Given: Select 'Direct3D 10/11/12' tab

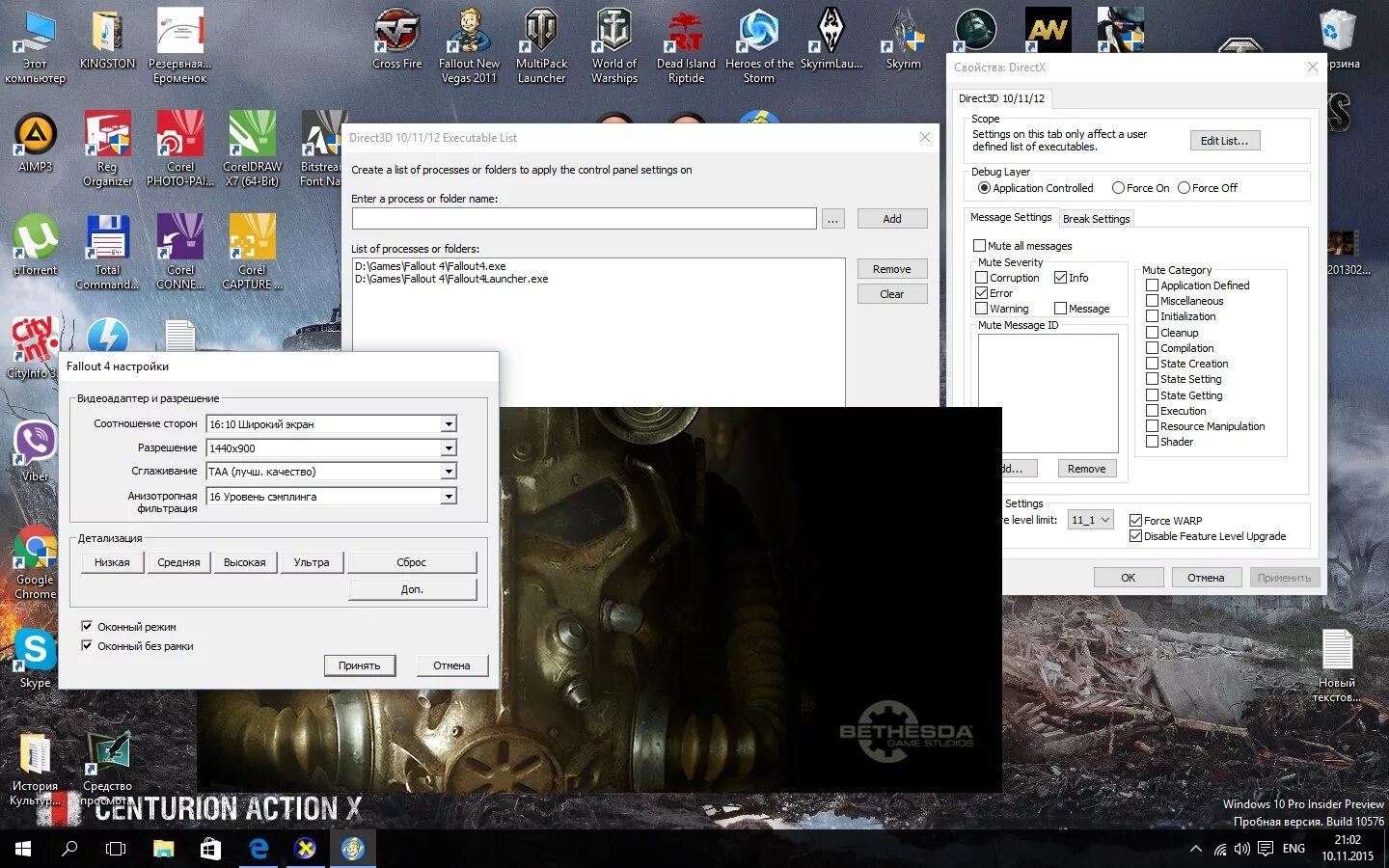Looking at the screenshot, I should (1001, 98).
